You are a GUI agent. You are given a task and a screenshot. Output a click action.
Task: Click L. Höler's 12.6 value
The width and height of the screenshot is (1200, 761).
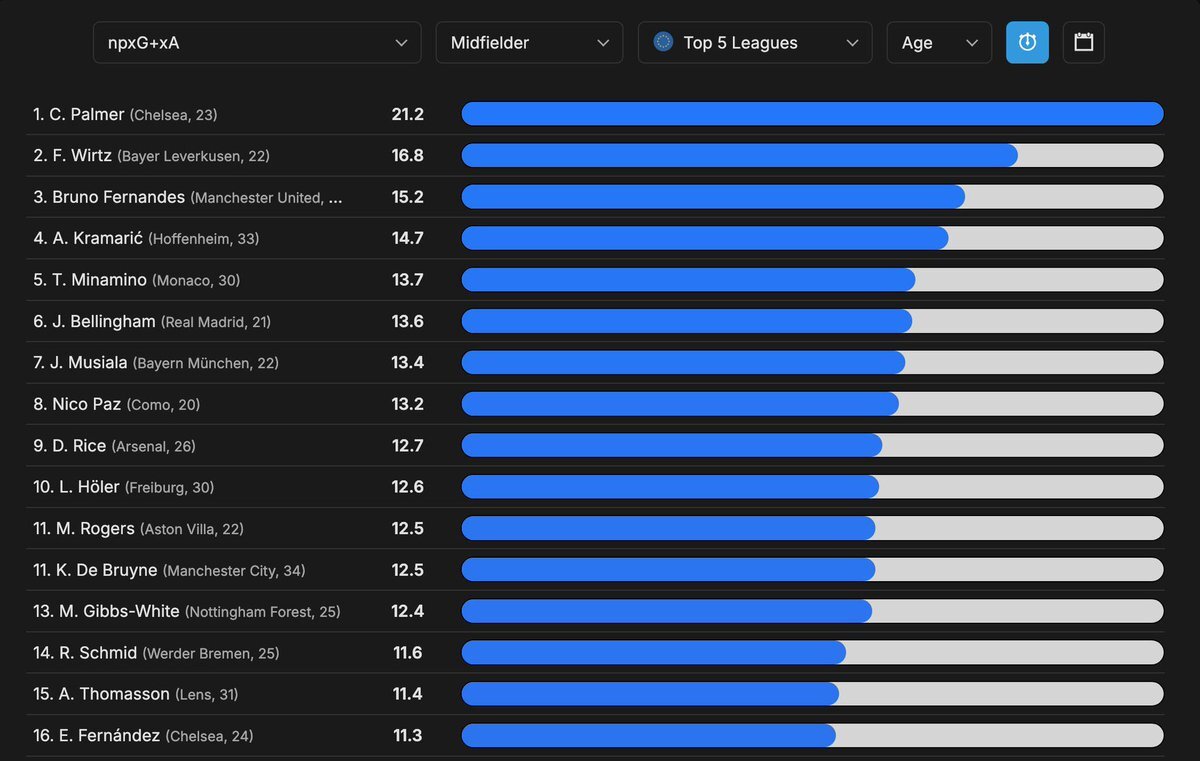[x=408, y=487]
